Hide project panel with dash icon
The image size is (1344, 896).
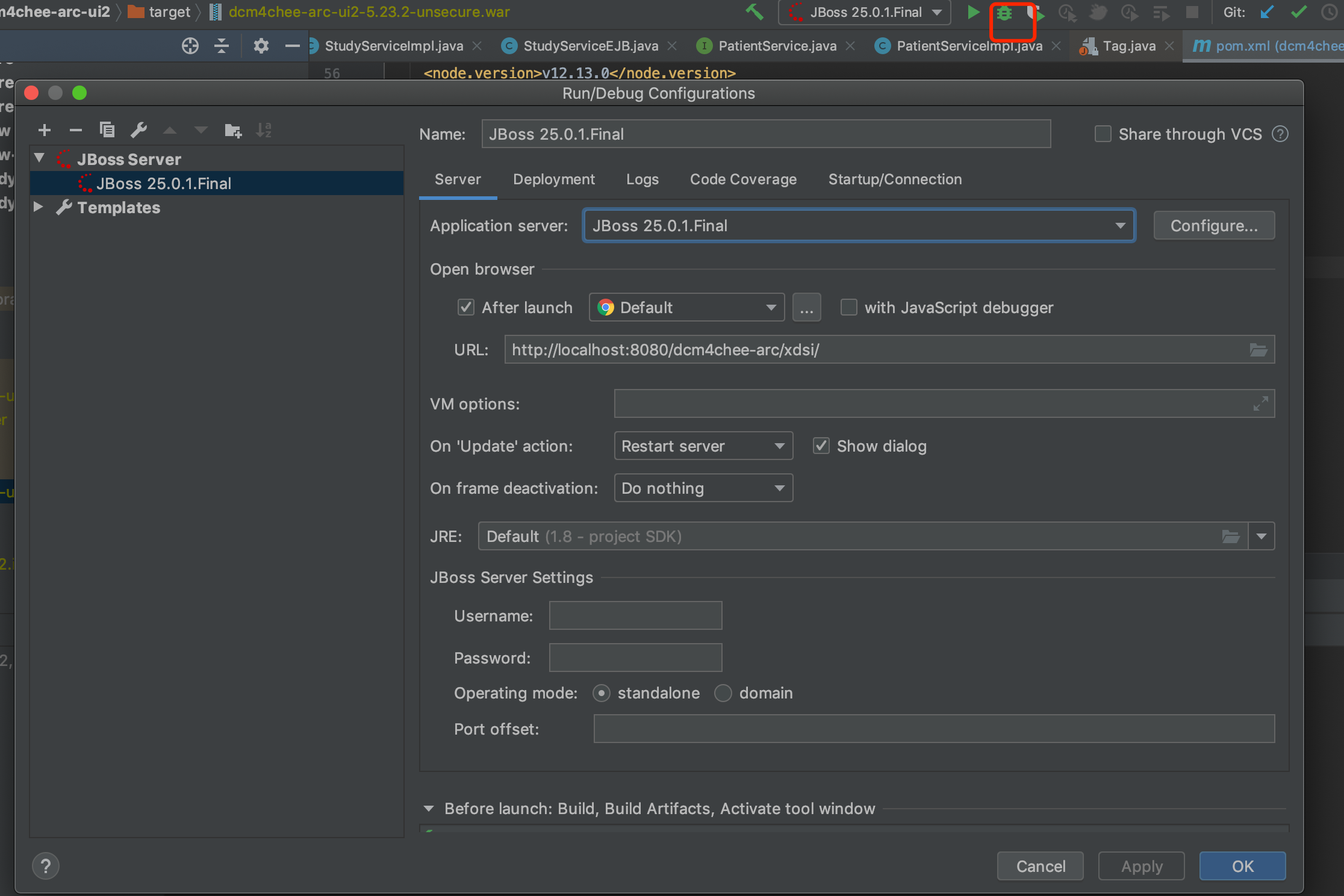click(x=292, y=46)
